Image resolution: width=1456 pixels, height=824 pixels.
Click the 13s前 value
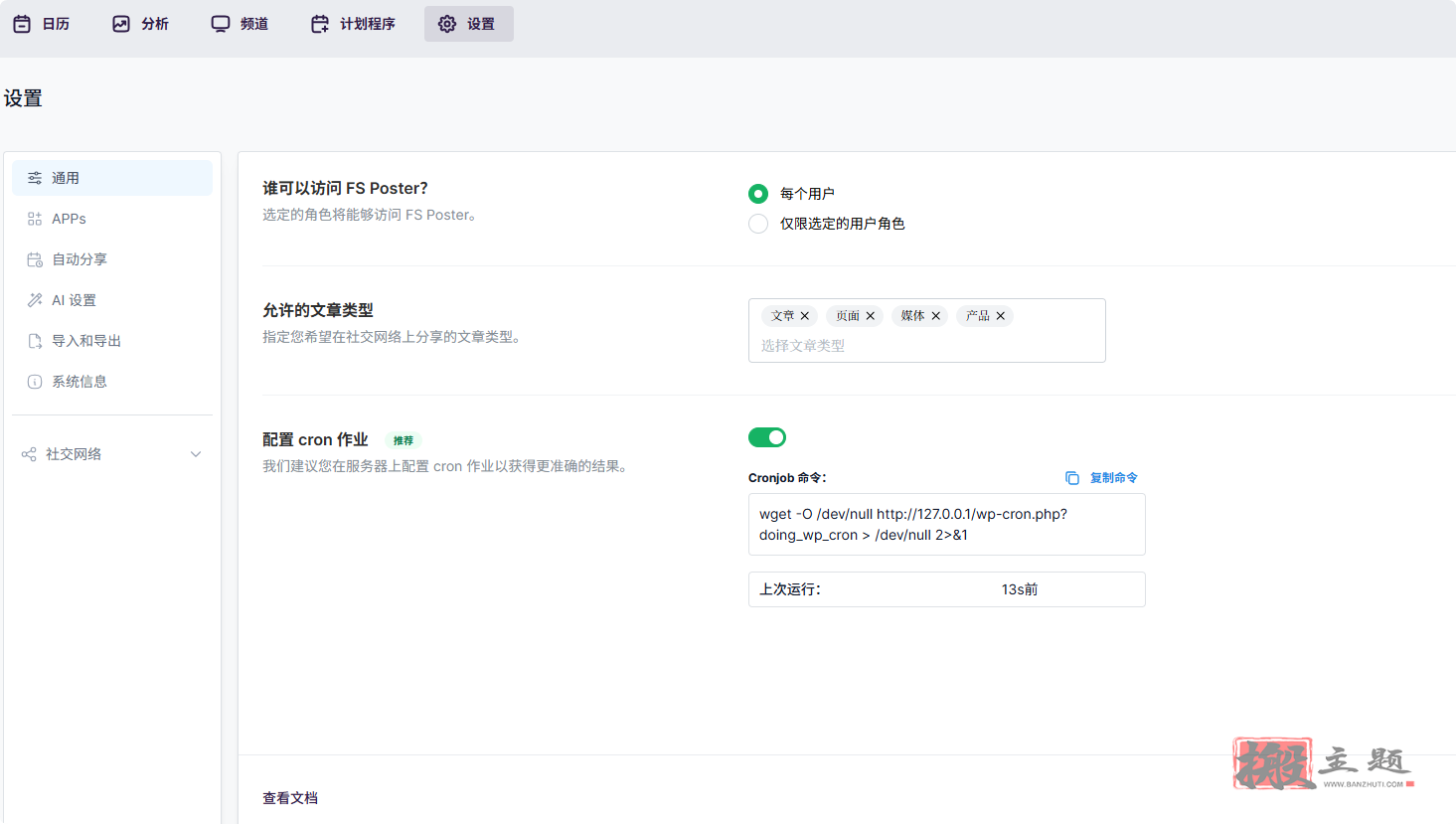point(1020,589)
